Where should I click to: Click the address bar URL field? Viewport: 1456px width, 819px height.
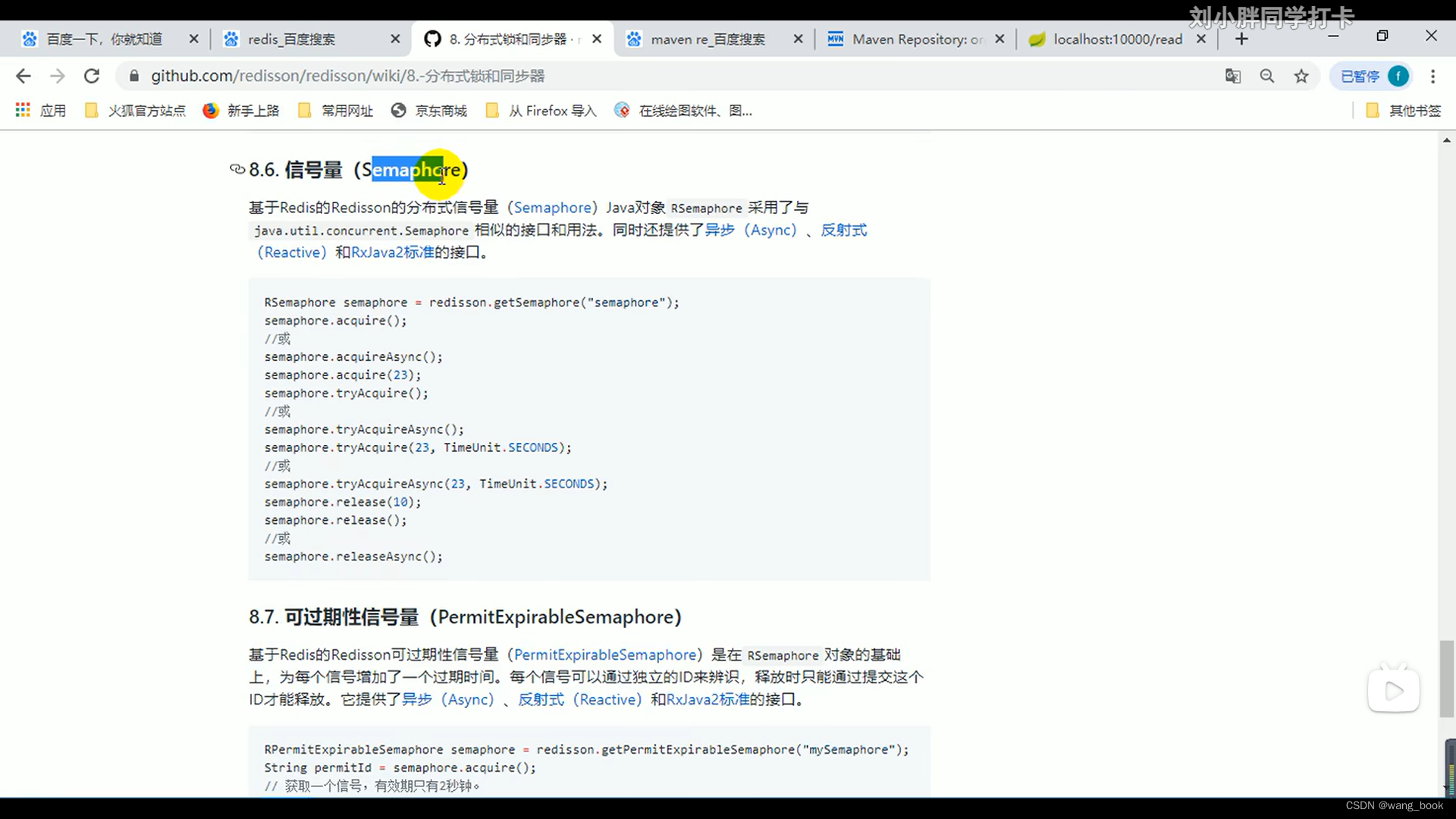667,76
